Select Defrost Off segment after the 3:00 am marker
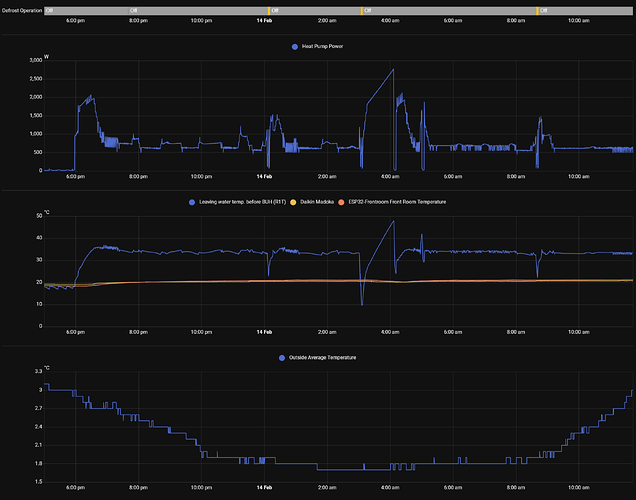636x500 pixels. pyautogui.click(x=449, y=11)
